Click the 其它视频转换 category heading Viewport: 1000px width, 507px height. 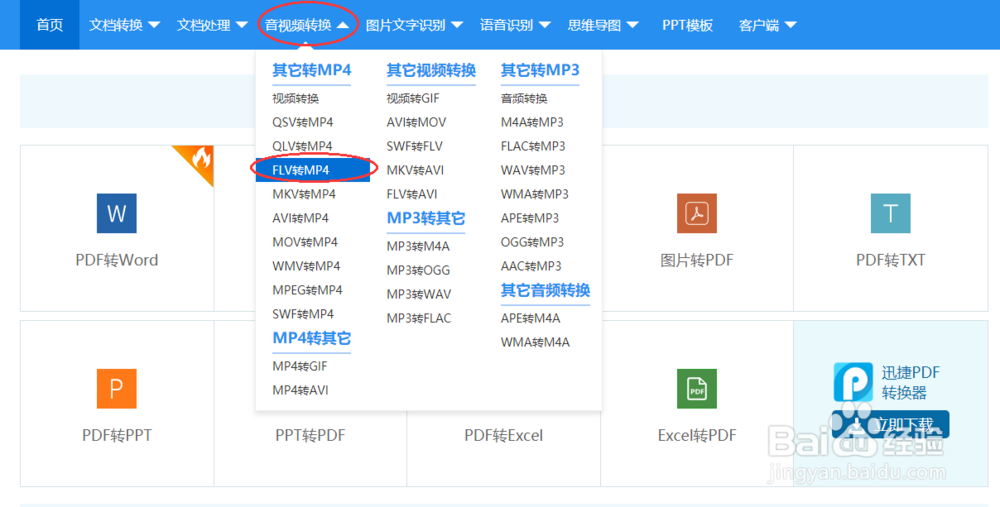(x=431, y=70)
